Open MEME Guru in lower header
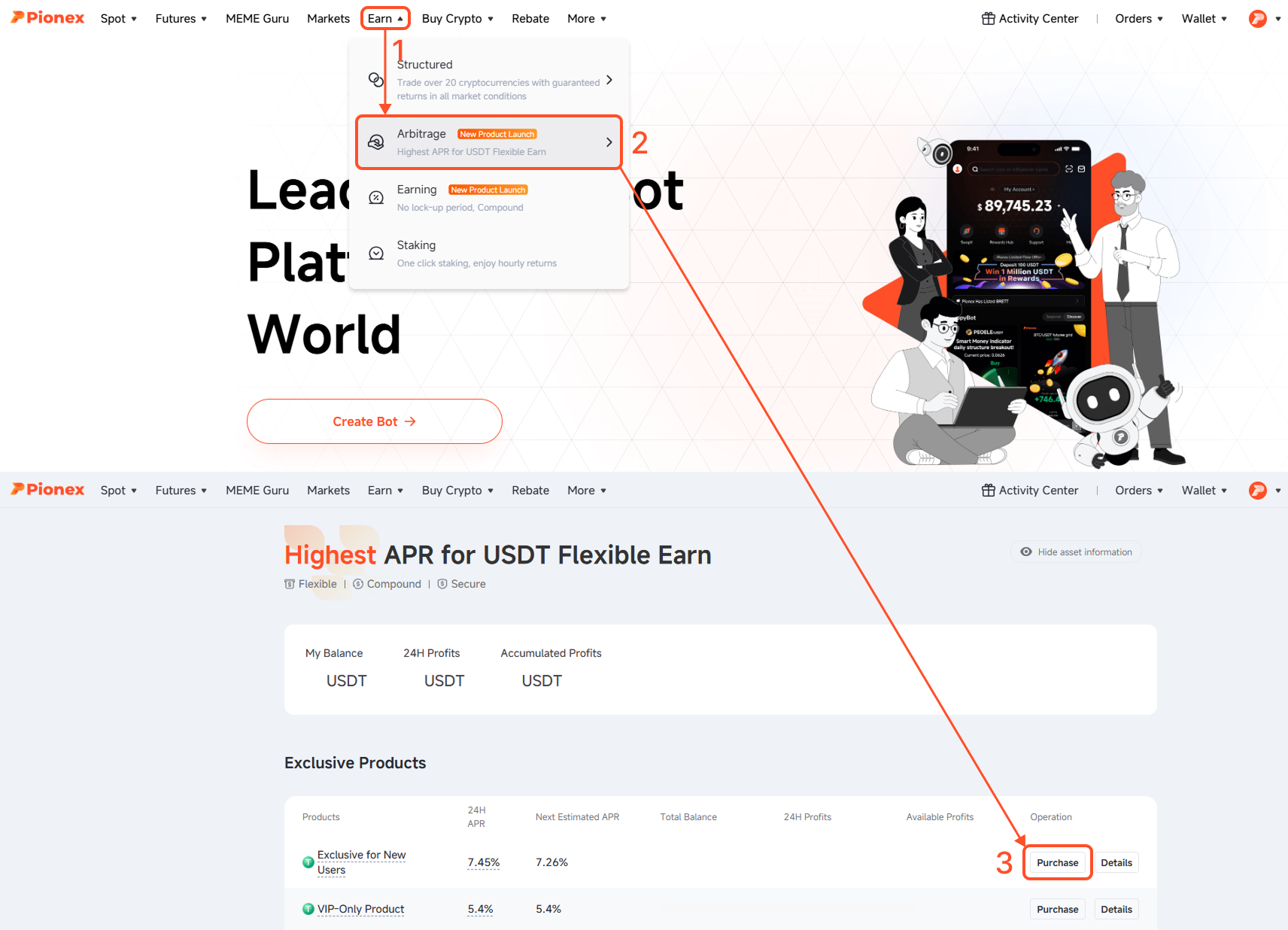This screenshot has height=930, width=1288. pyautogui.click(x=257, y=490)
